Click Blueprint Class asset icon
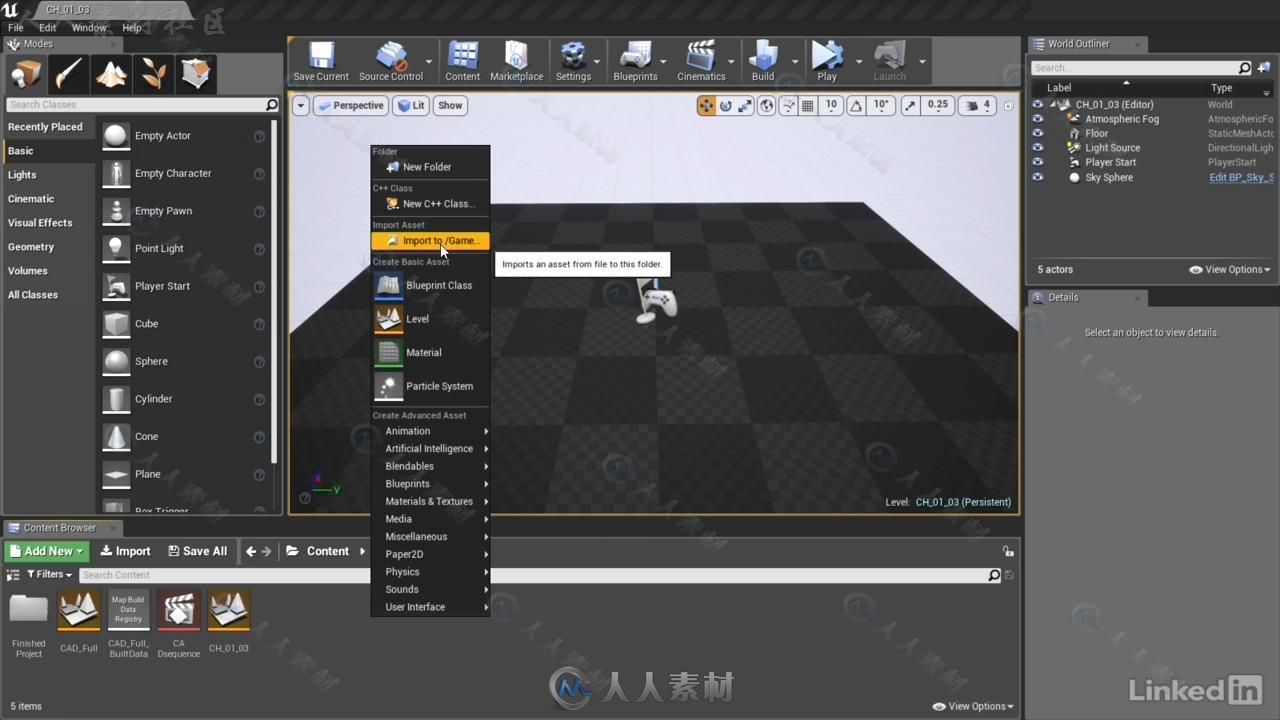Screen dimensions: 1280x720 [x=389, y=285]
